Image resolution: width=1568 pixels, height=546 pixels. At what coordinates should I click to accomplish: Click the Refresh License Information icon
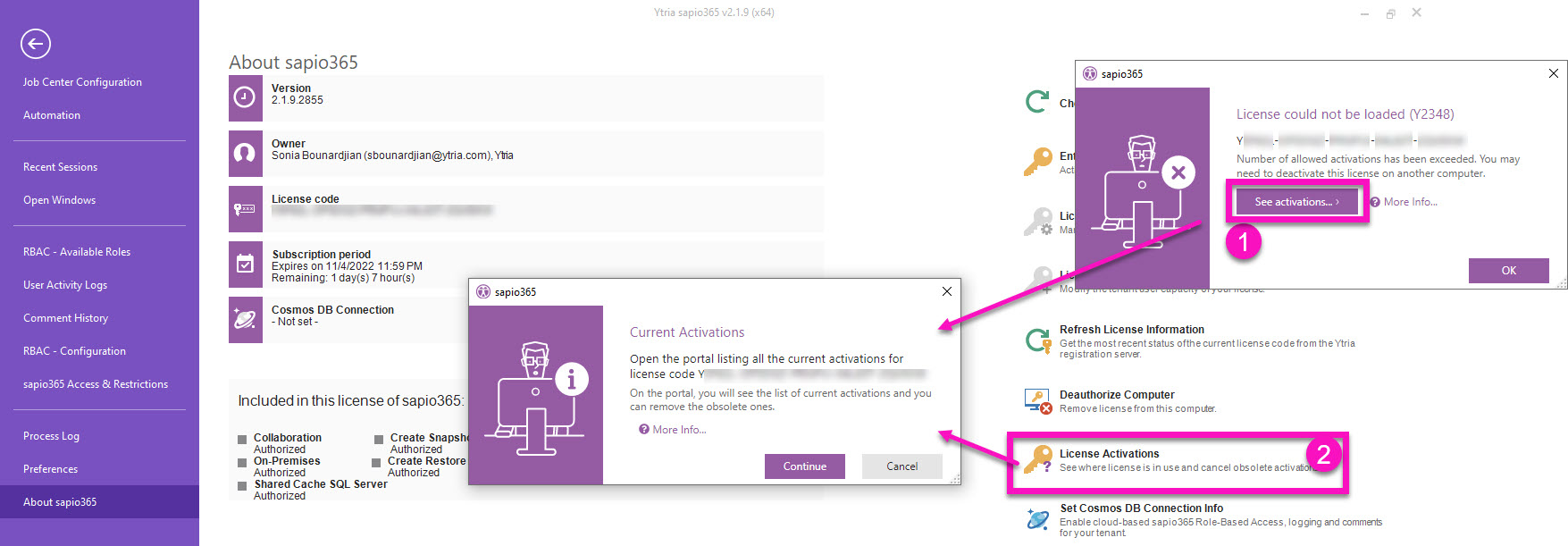[x=1038, y=340]
